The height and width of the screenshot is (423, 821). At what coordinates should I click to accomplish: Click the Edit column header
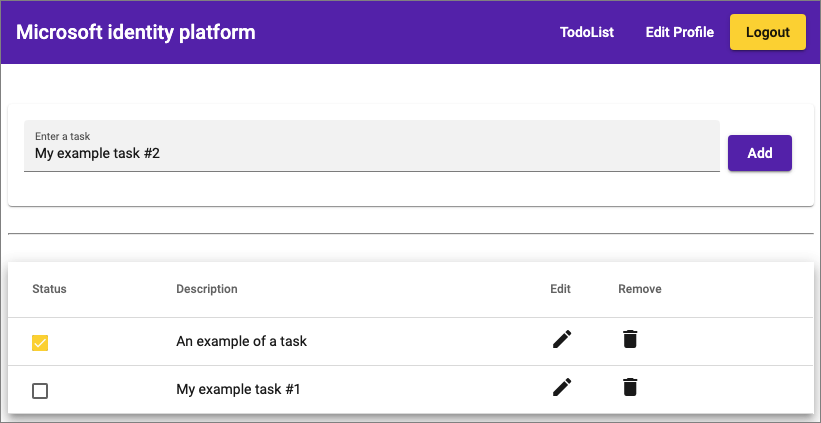click(x=560, y=289)
